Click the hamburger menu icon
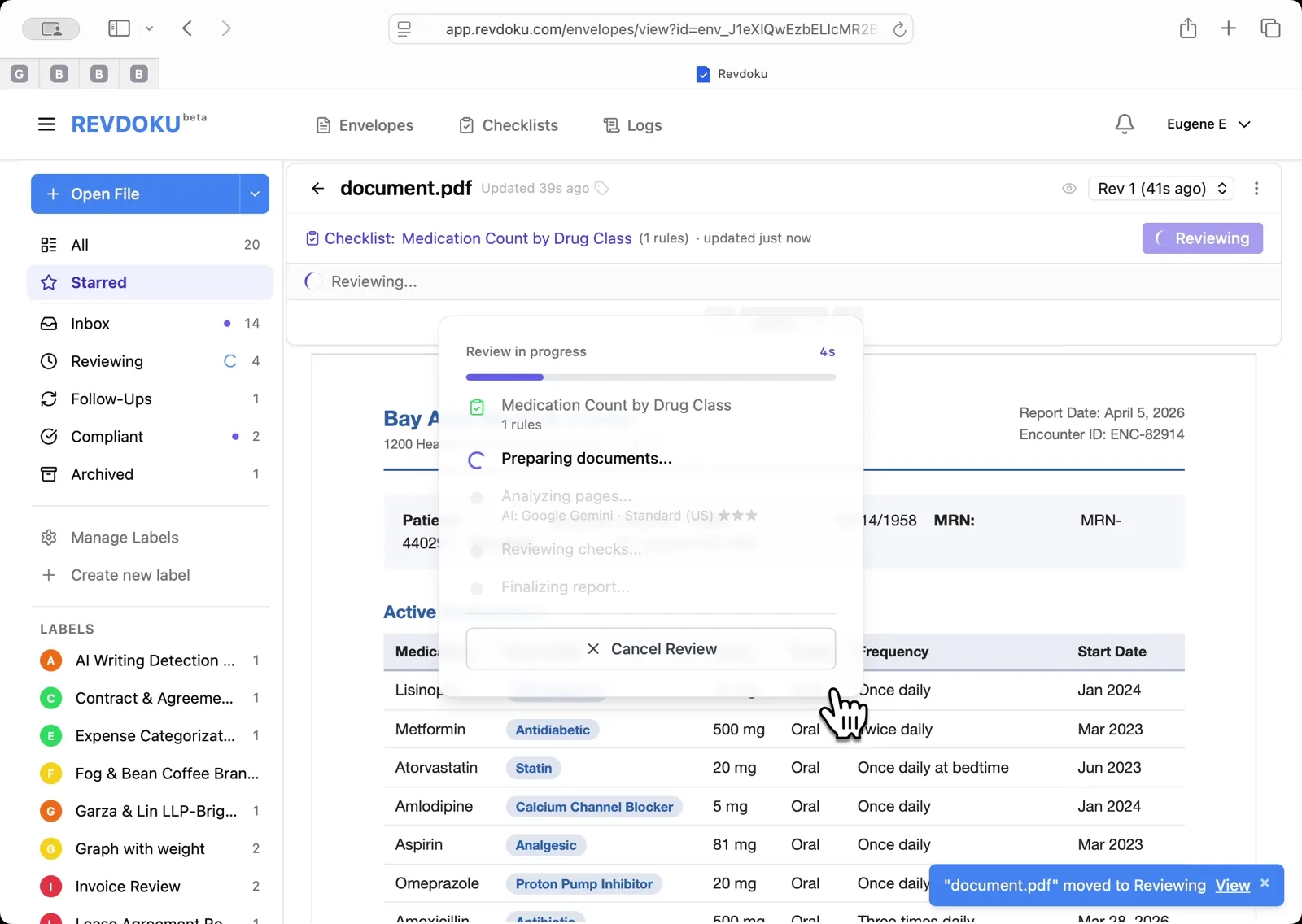Viewport: 1302px width, 924px height. click(46, 124)
